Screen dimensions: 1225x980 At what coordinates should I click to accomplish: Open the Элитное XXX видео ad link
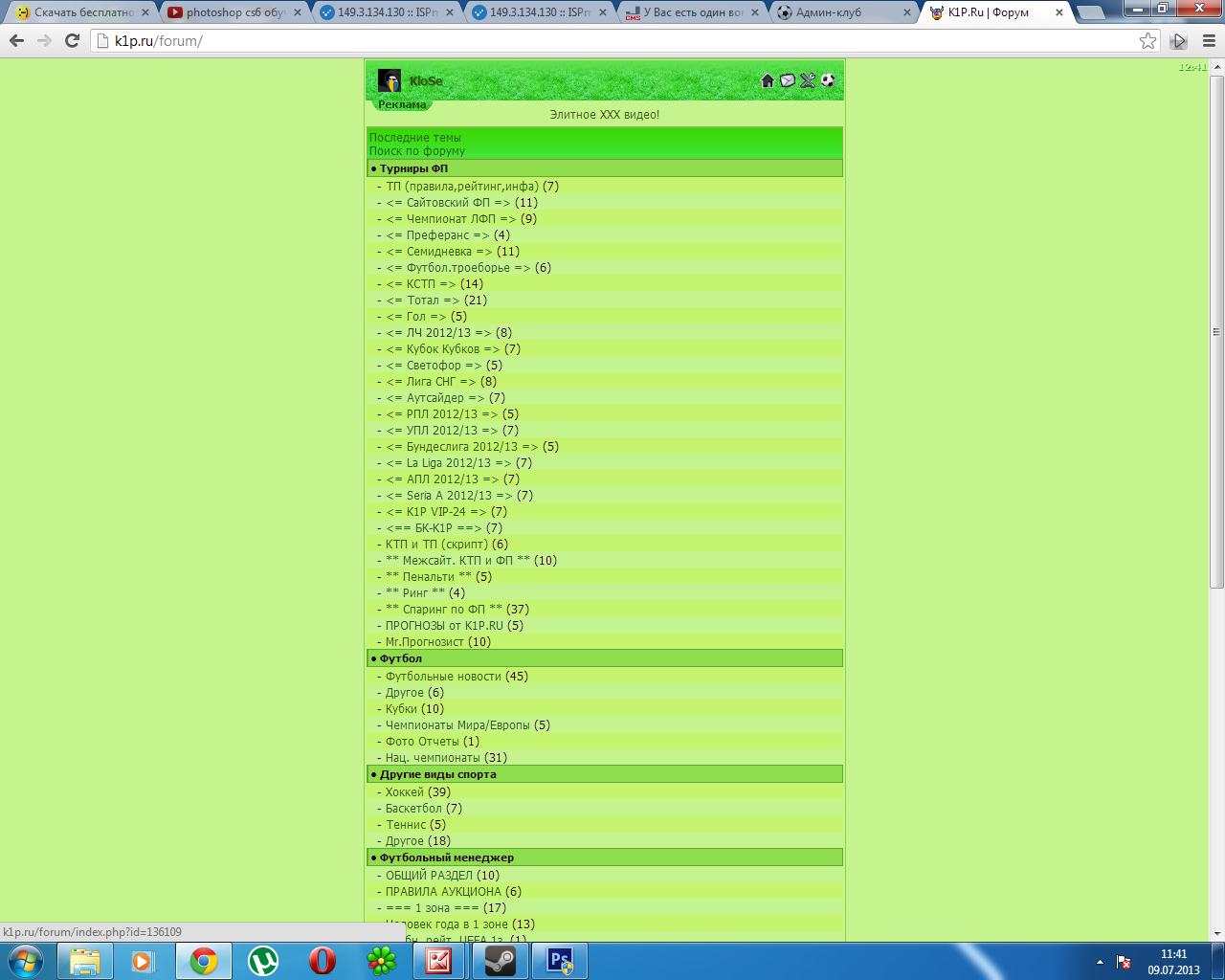pyautogui.click(x=605, y=114)
